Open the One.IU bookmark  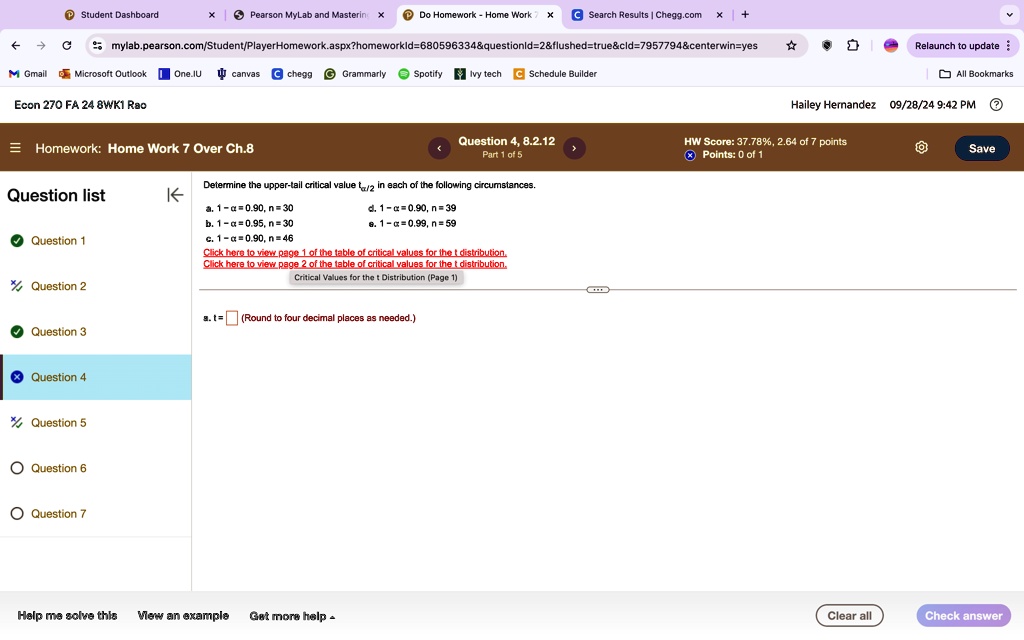click(180, 74)
